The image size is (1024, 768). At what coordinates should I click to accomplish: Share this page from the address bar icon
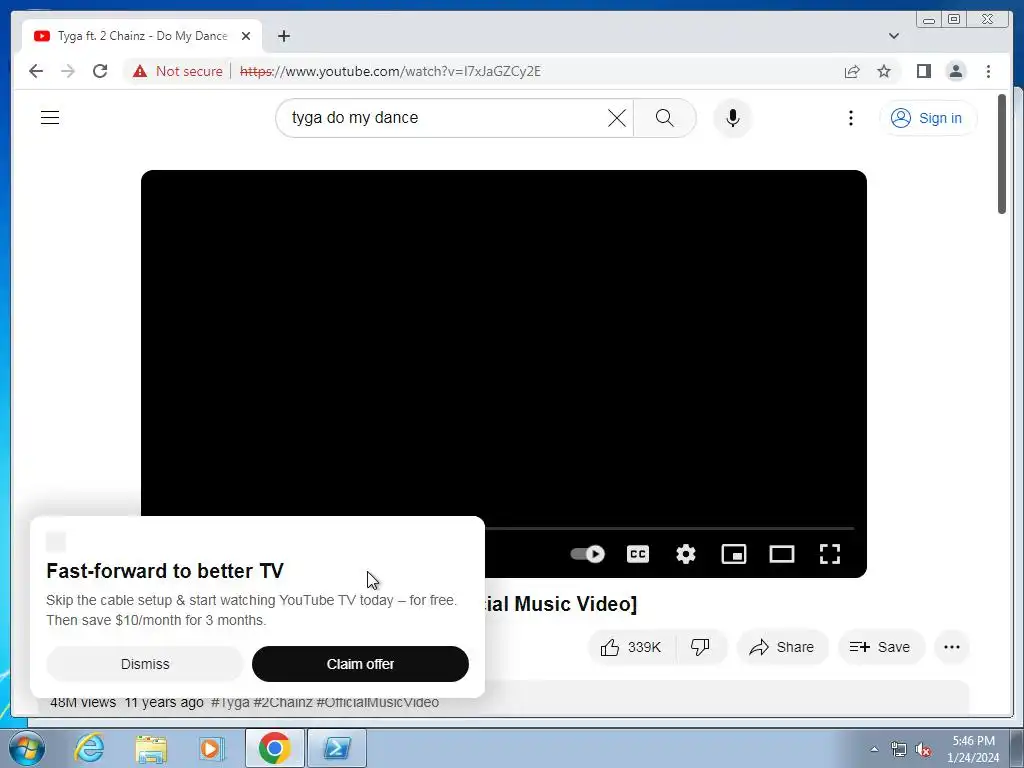point(852,71)
